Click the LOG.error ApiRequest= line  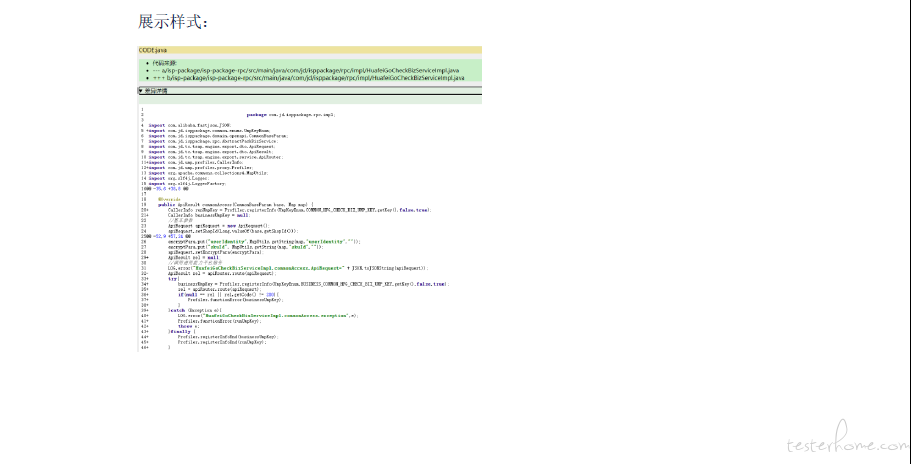[x=299, y=268]
